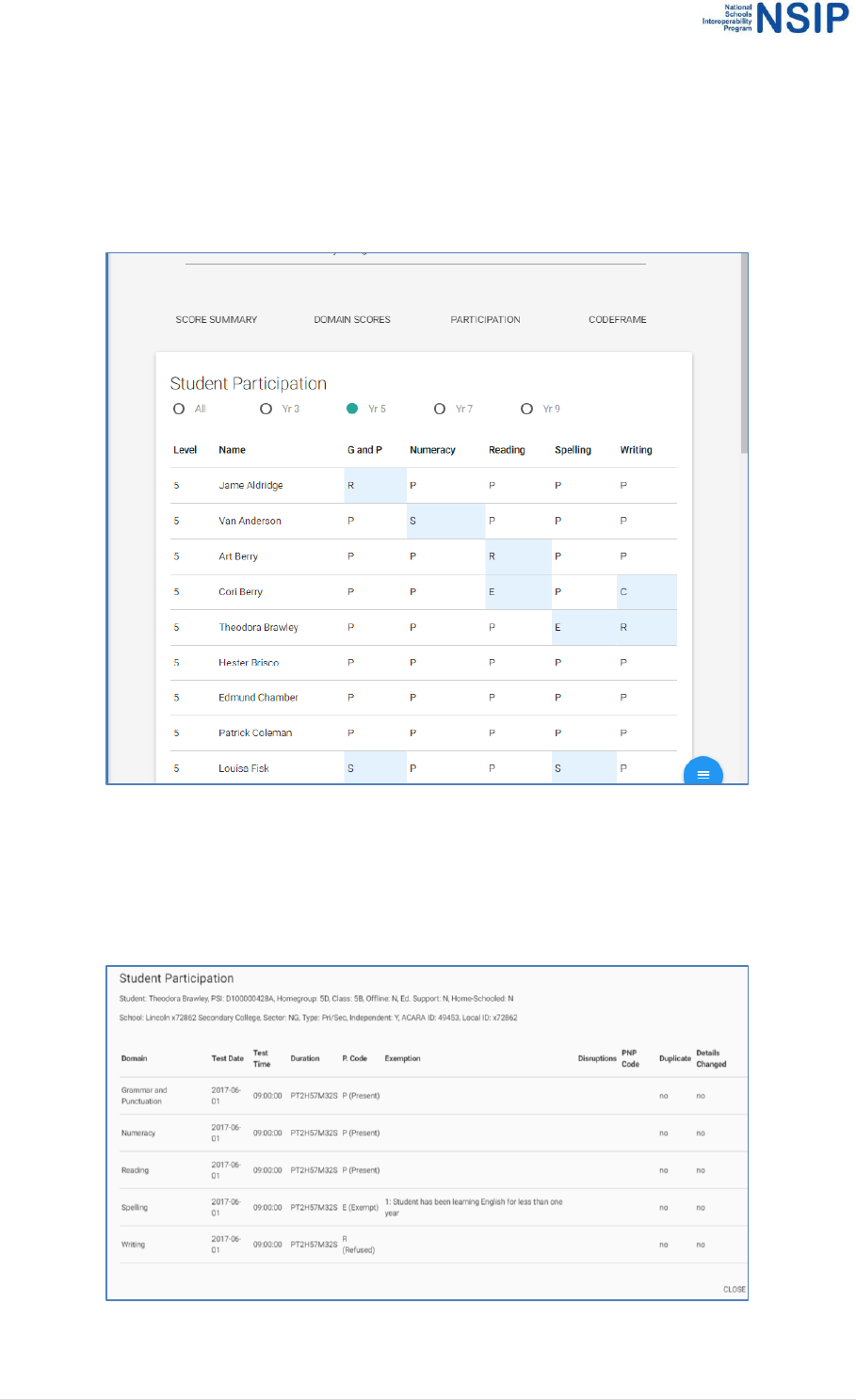Select student Patrick Coleman
Screen dimensions: 856x1400
(x=255, y=732)
